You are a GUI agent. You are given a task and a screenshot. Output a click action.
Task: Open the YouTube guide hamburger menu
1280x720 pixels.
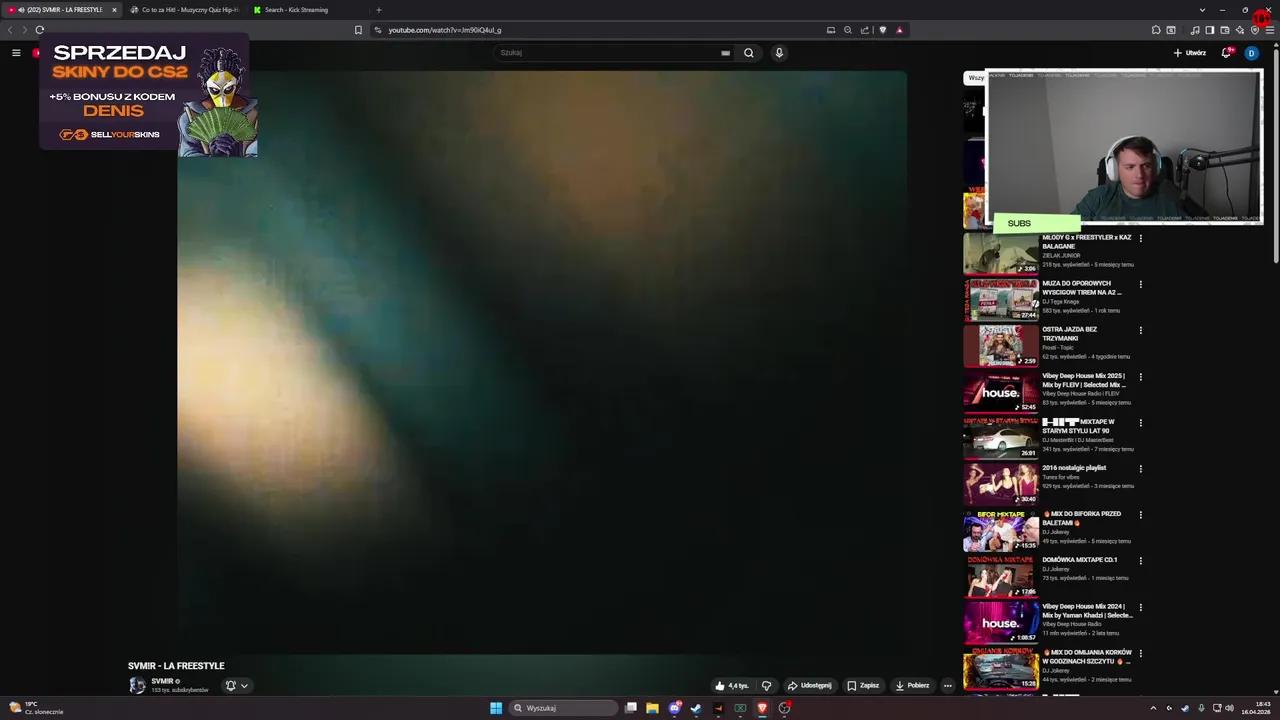click(x=16, y=52)
